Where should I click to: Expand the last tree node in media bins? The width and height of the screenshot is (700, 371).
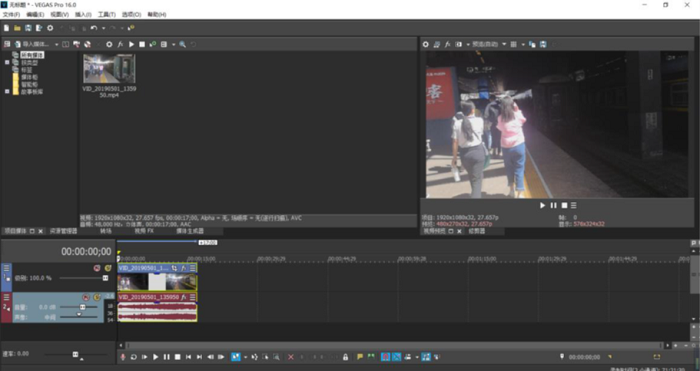(x=7, y=92)
